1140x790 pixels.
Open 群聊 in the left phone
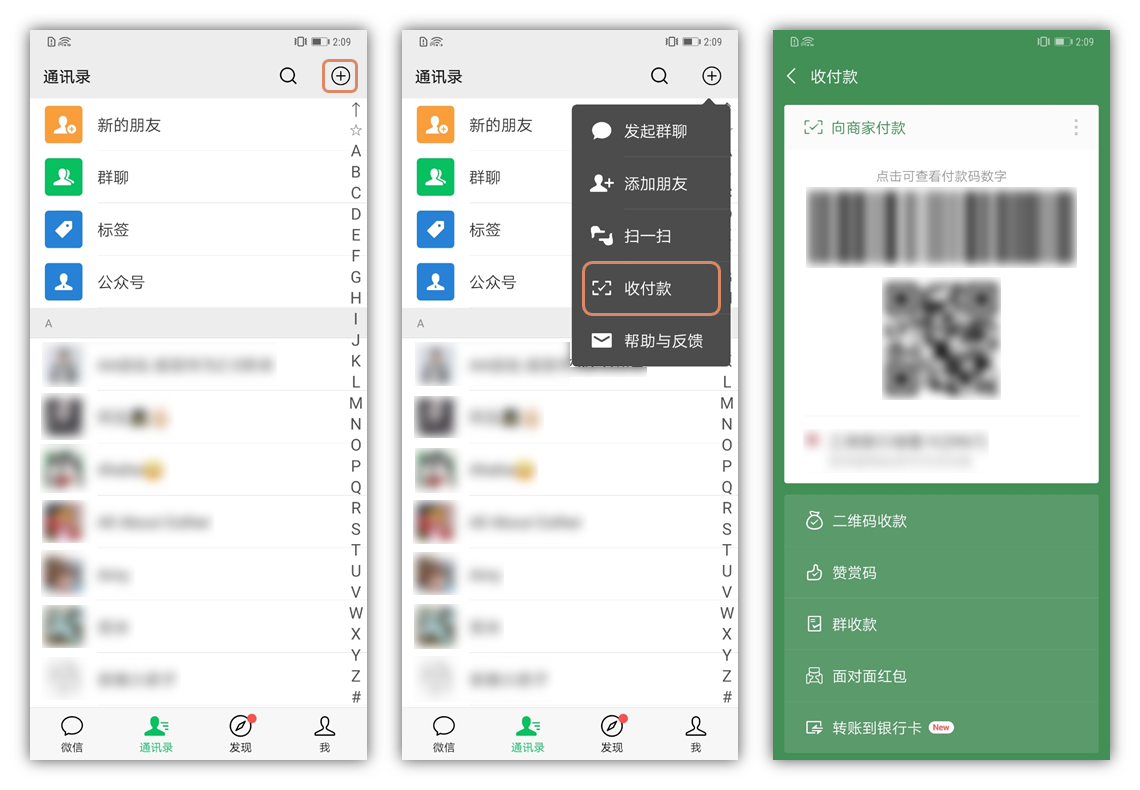pyautogui.click(x=189, y=177)
